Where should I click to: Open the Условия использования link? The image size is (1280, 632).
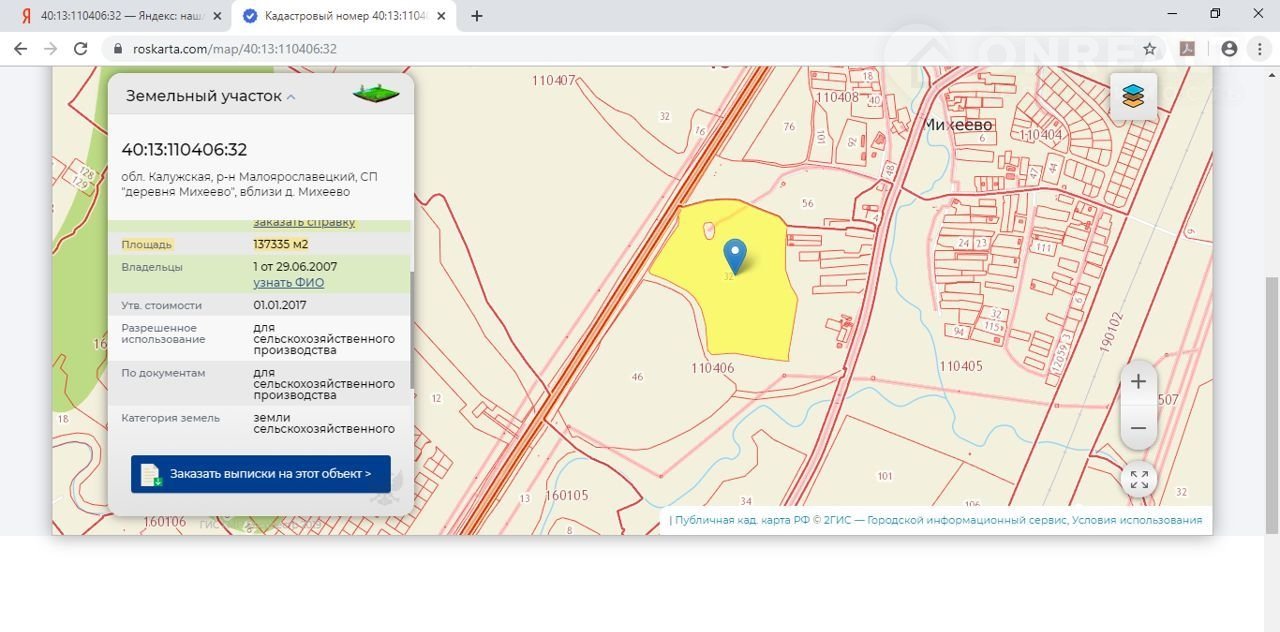click(1137, 520)
